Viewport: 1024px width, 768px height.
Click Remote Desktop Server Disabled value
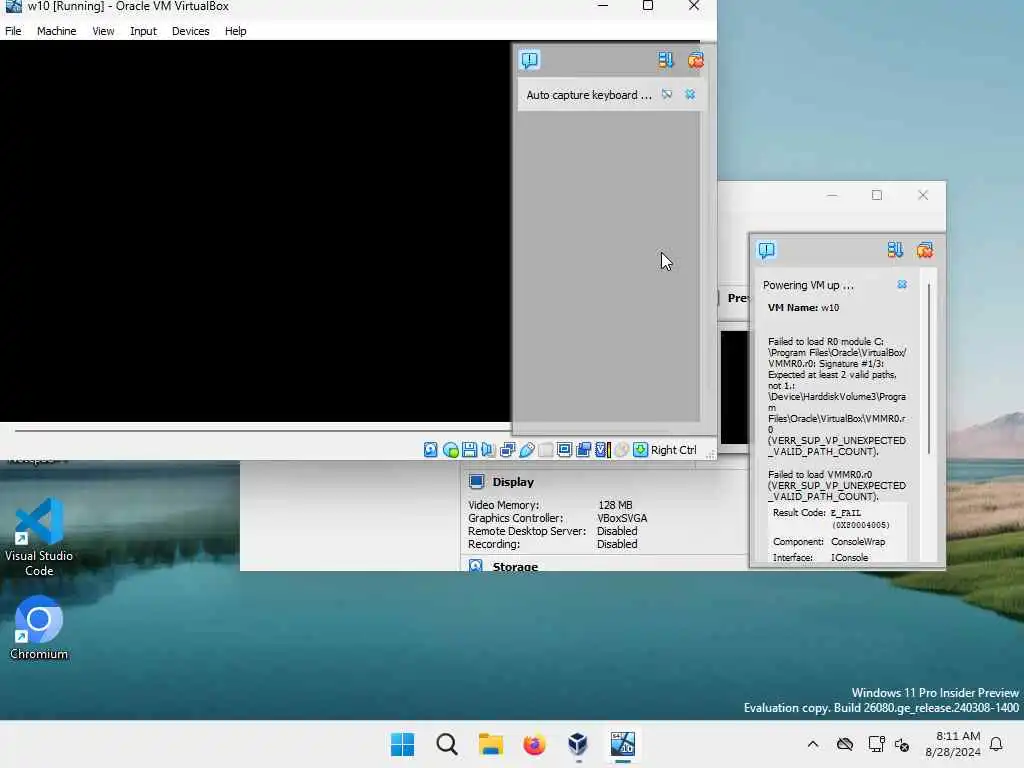pyautogui.click(x=617, y=531)
